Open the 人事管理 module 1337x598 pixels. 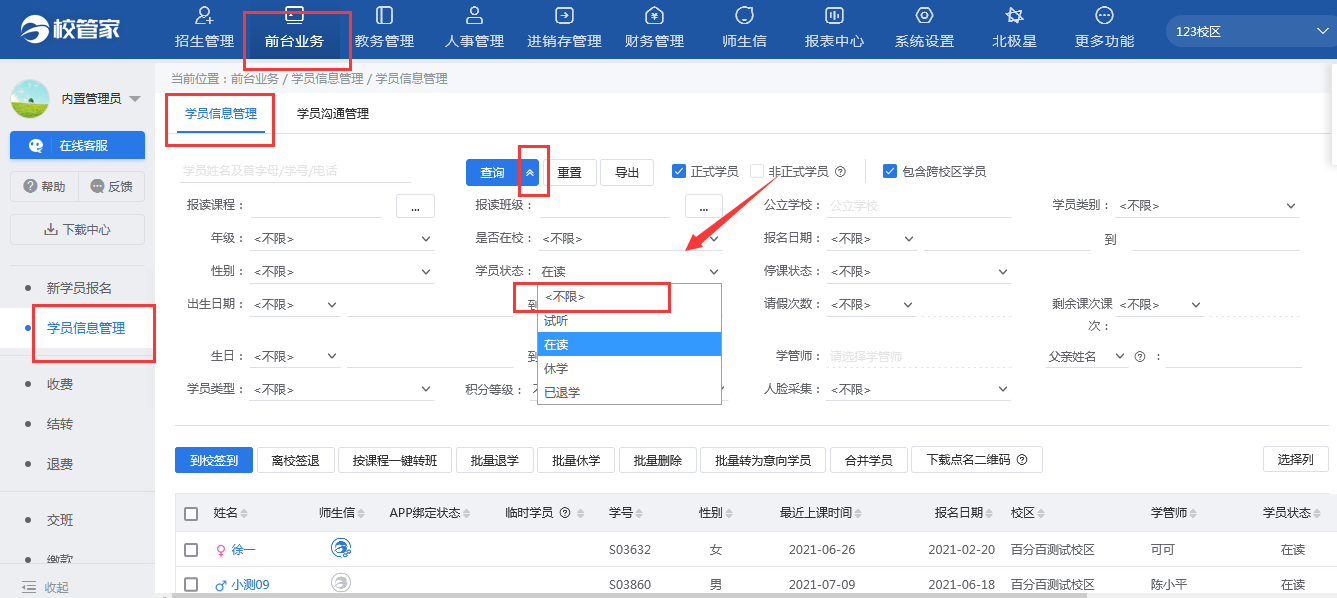[474, 28]
